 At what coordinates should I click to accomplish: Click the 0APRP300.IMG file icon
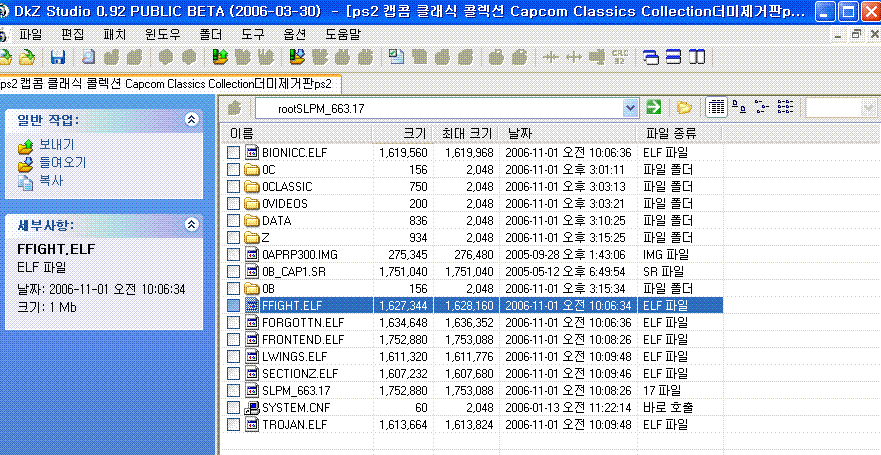pos(251,254)
